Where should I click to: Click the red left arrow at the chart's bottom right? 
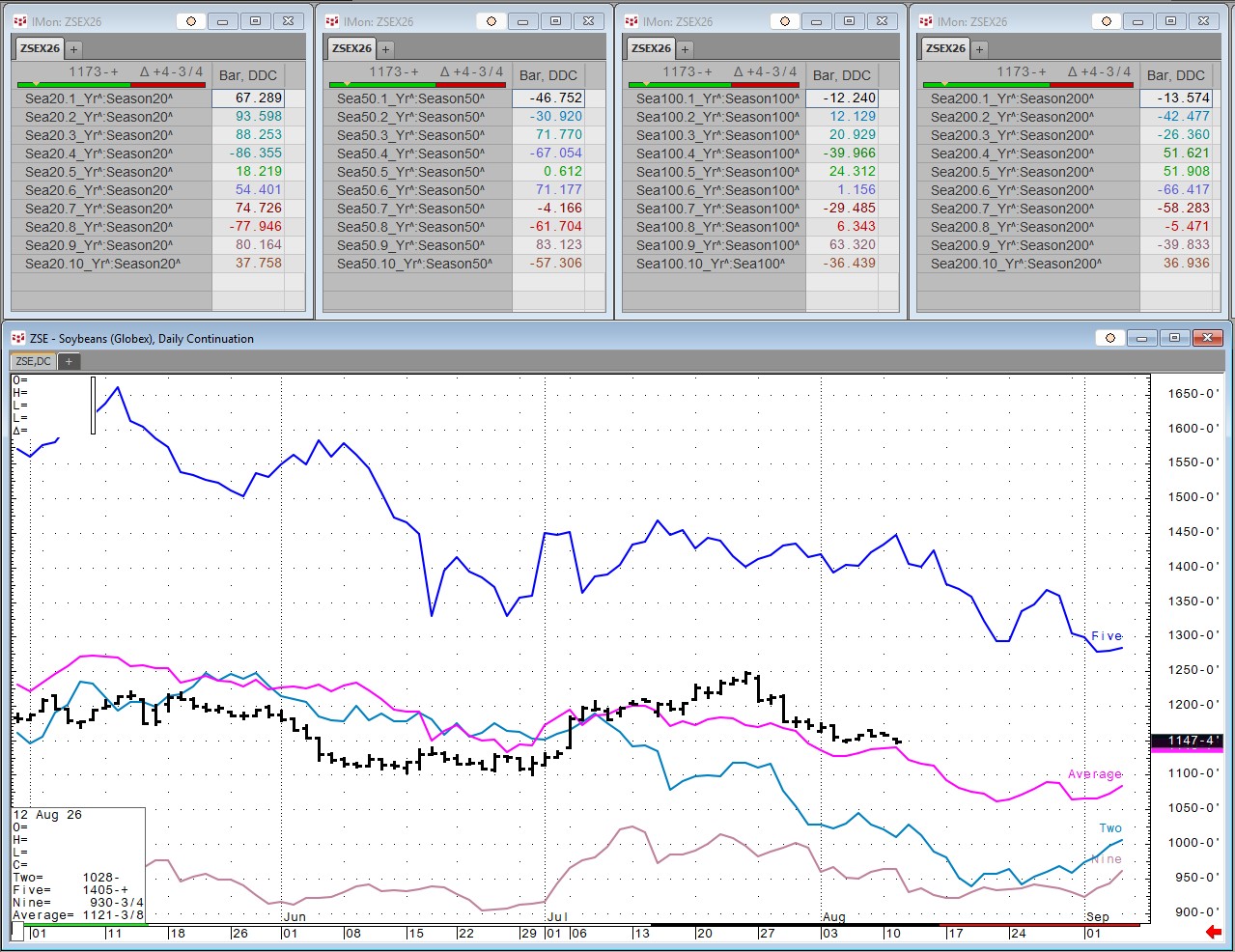pyautogui.click(x=1214, y=932)
